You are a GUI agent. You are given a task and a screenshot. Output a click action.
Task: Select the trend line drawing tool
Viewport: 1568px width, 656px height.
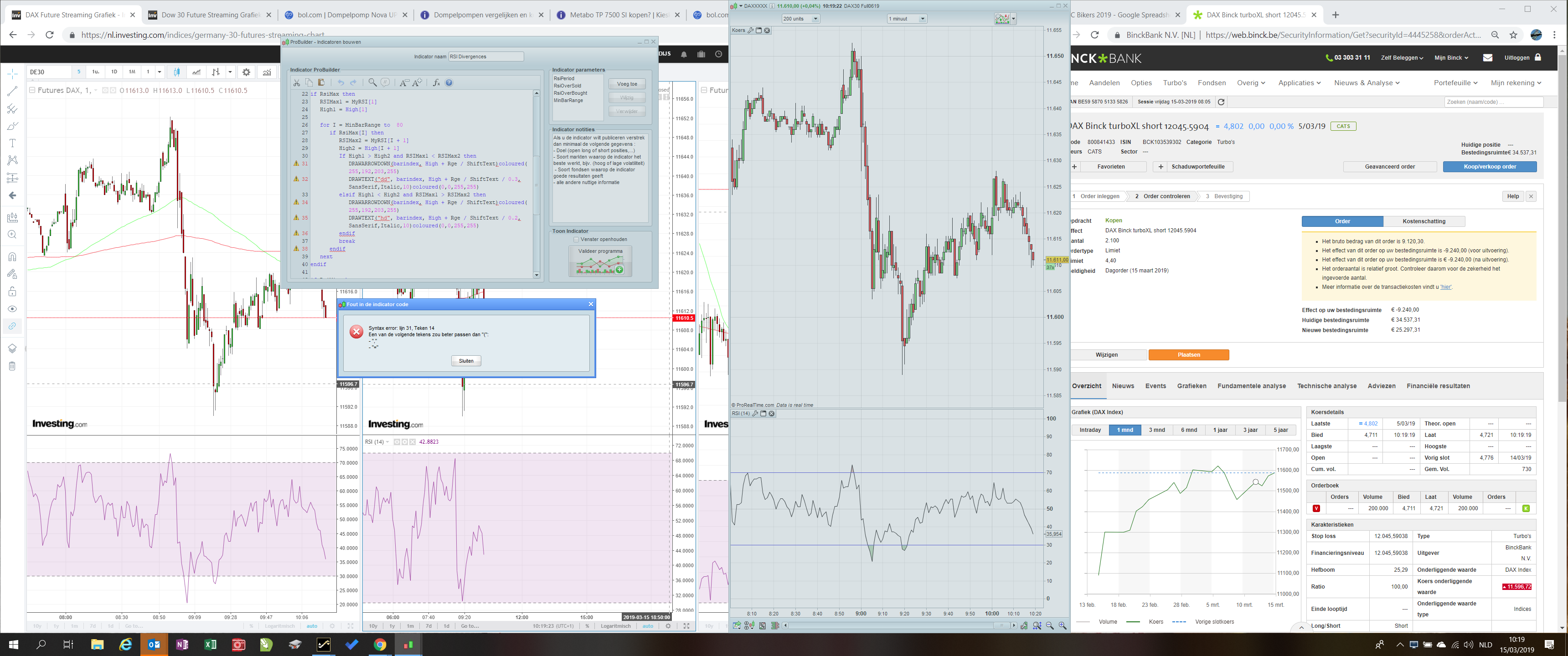pyautogui.click(x=12, y=91)
